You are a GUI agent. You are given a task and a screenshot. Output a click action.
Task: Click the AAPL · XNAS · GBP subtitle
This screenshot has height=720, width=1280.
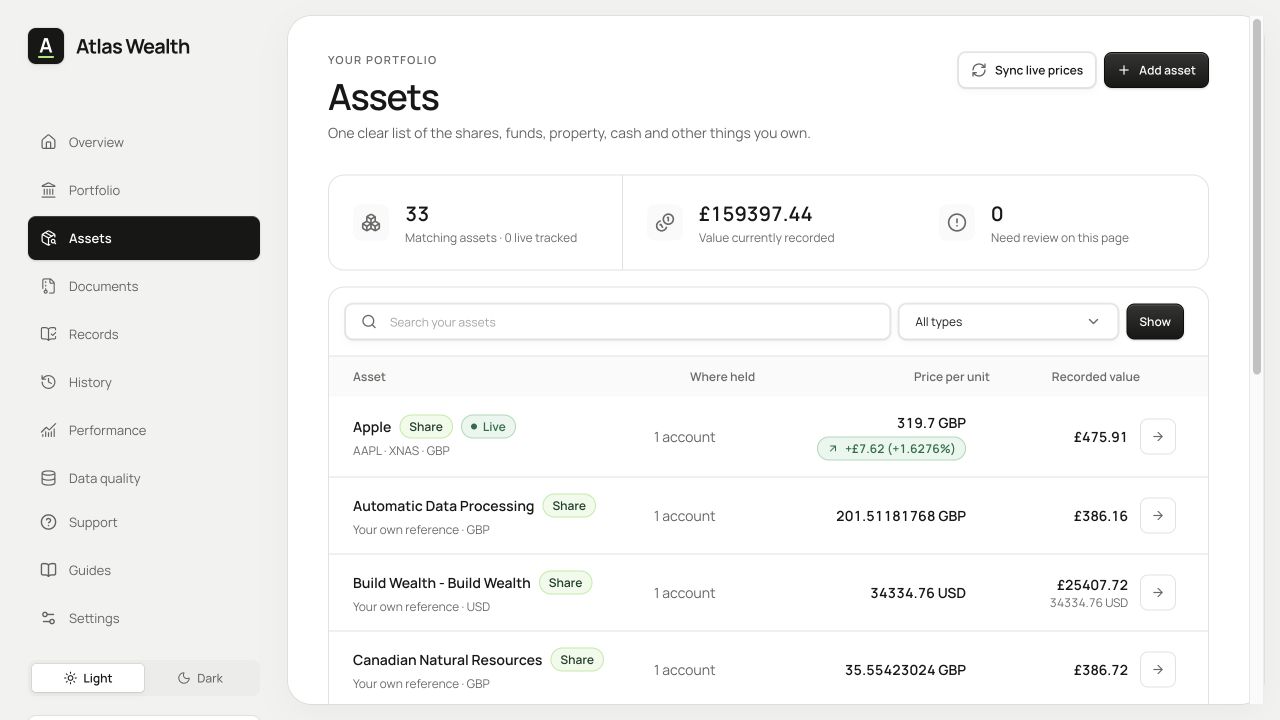tap(401, 451)
